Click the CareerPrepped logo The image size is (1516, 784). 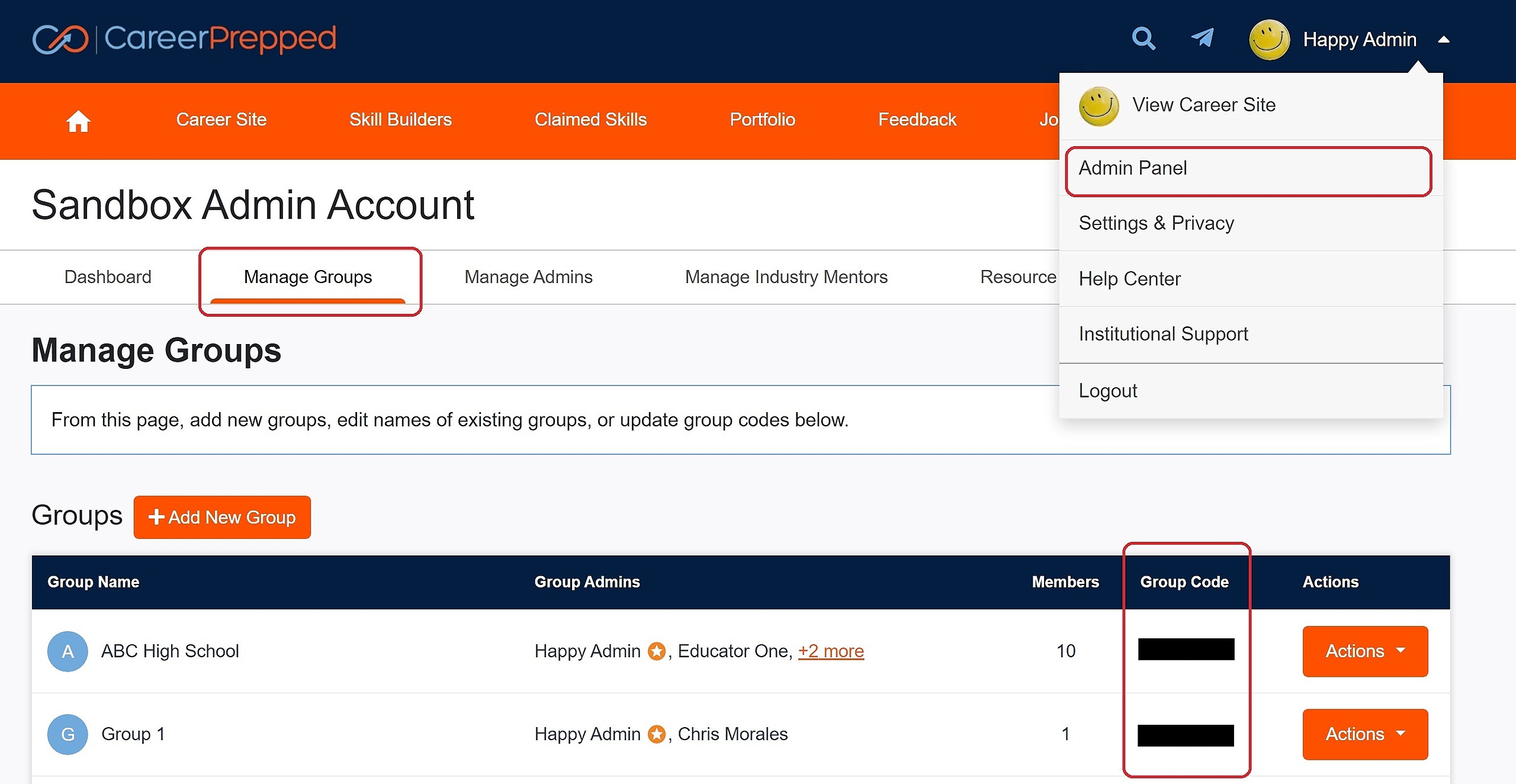pyautogui.click(x=184, y=39)
